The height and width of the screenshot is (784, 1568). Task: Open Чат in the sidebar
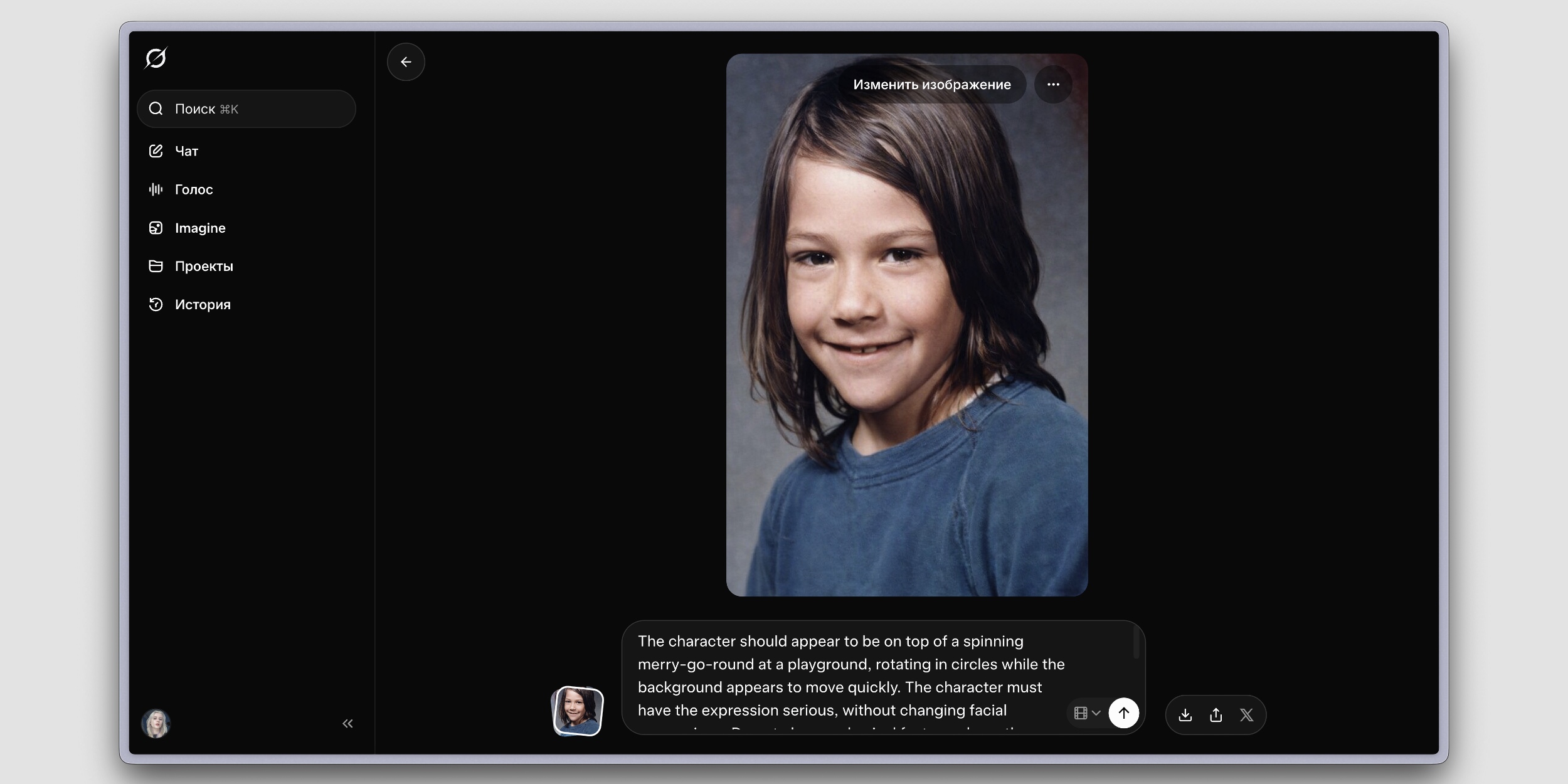[186, 151]
